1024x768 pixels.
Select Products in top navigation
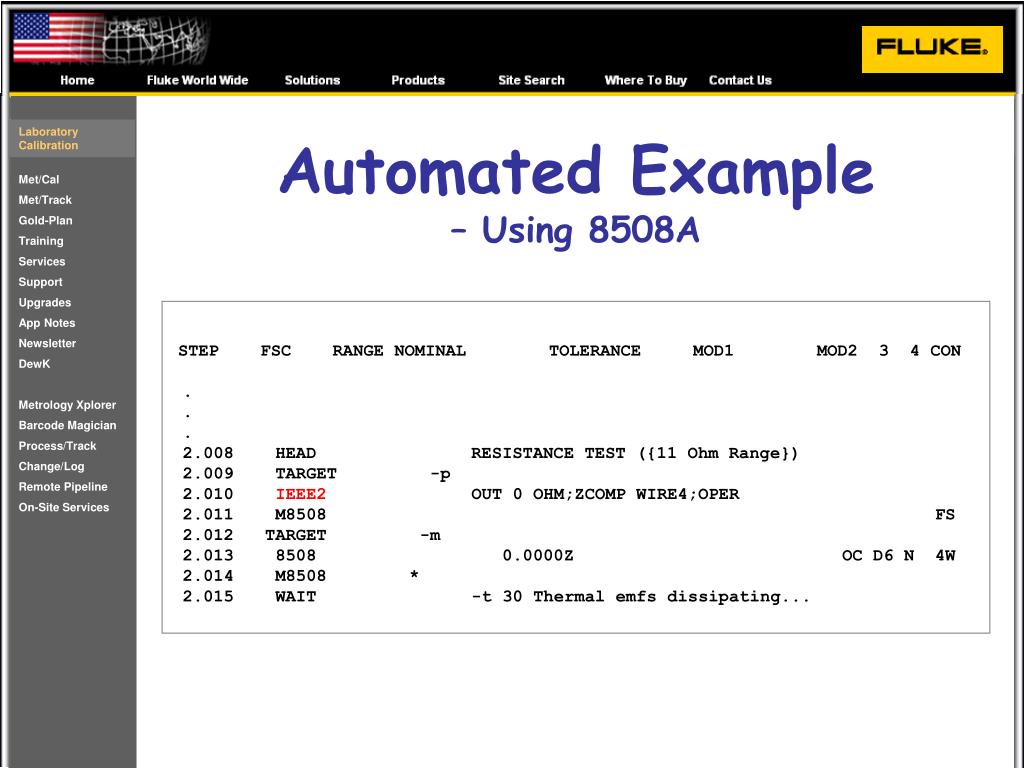pyautogui.click(x=418, y=80)
